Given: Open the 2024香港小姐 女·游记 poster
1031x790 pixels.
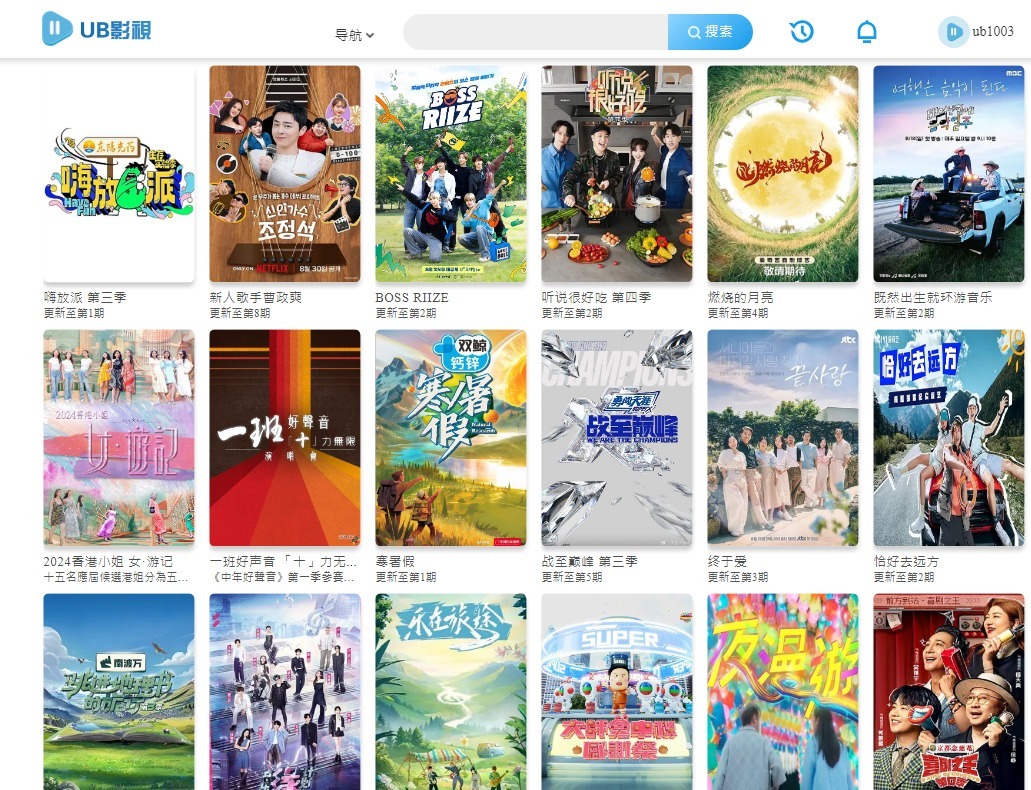Looking at the screenshot, I should point(119,438).
